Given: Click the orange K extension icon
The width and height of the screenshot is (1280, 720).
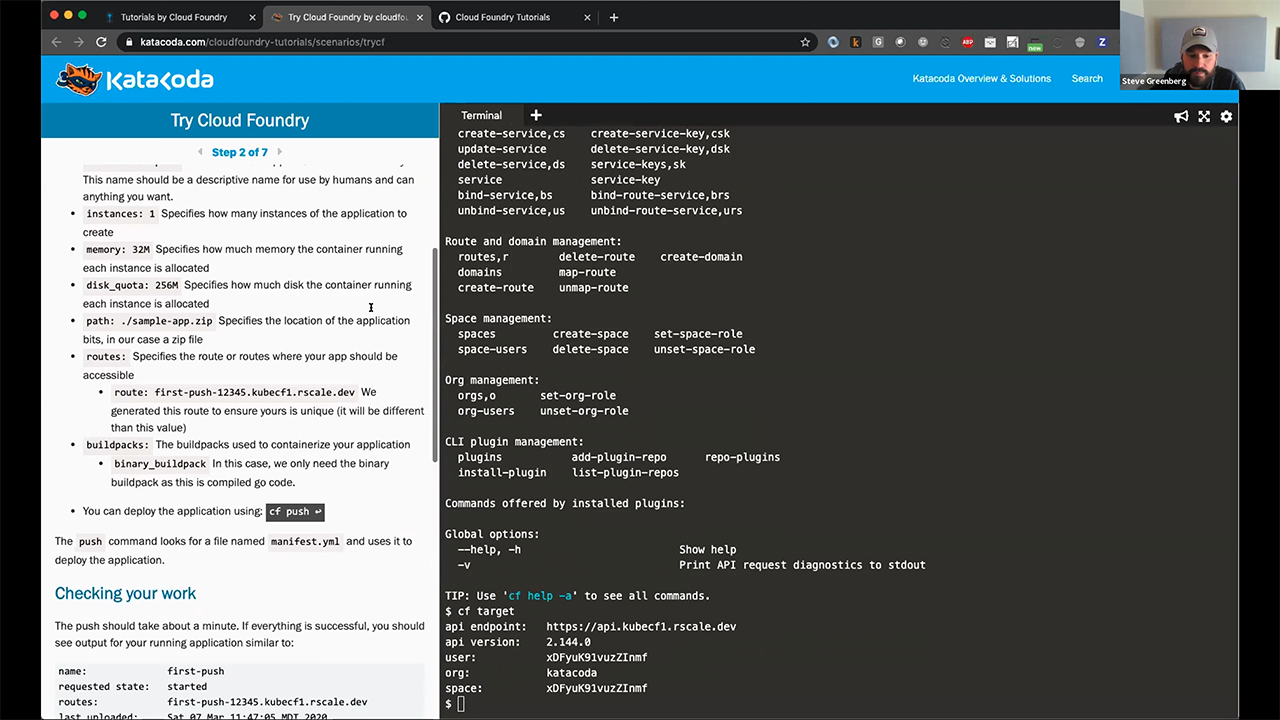Looking at the screenshot, I should (855, 42).
